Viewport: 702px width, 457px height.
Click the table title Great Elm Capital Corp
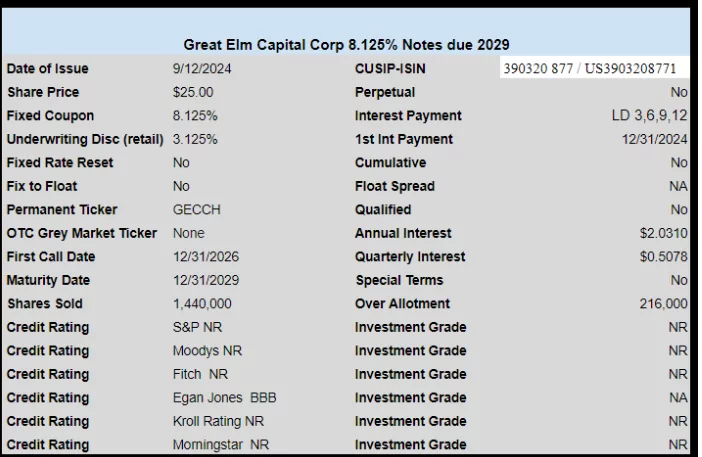pos(346,45)
